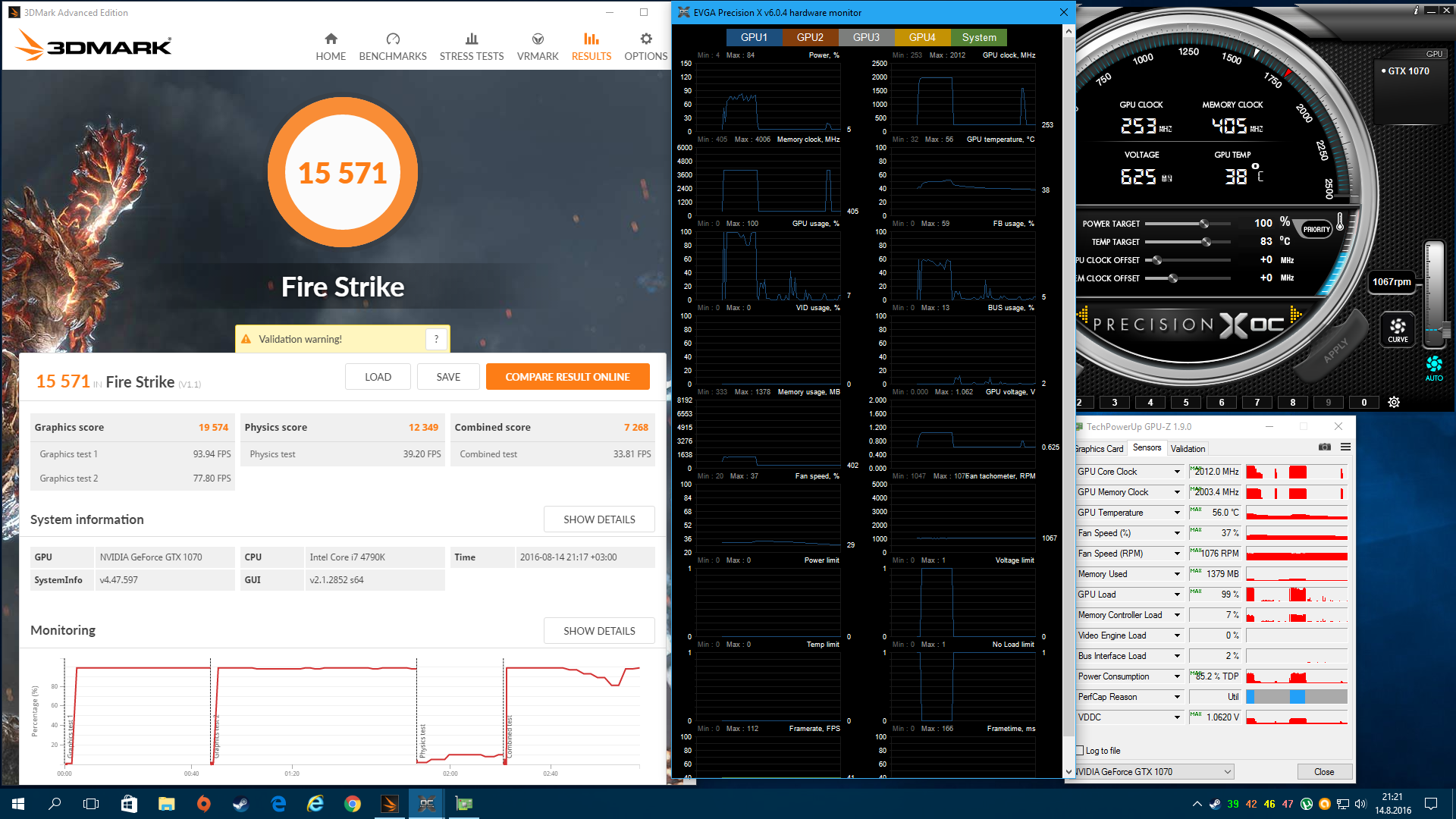Open Precision X settings gear icon
The image size is (1456, 819).
tap(1394, 403)
